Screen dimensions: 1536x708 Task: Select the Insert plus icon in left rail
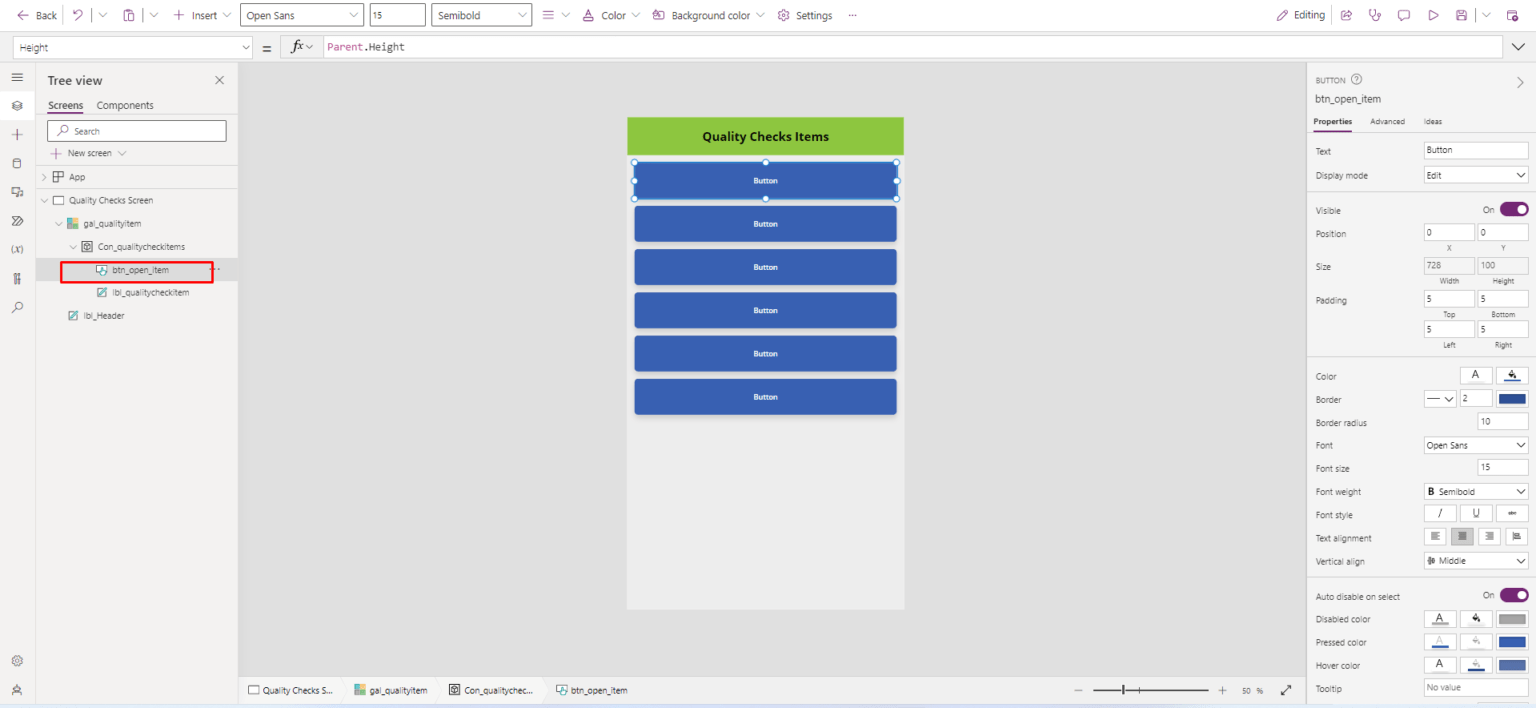click(17, 134)
